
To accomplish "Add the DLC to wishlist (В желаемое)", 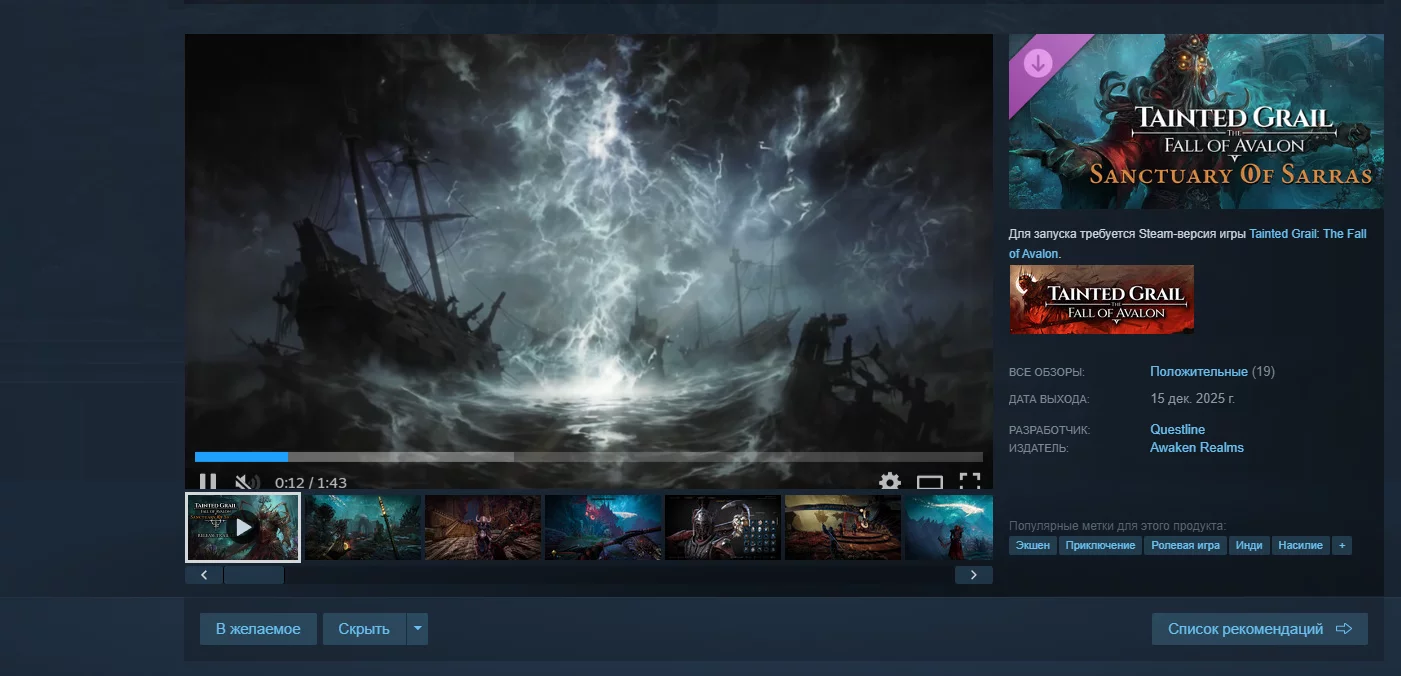I will pyautogui.click(x=258, y=629).
